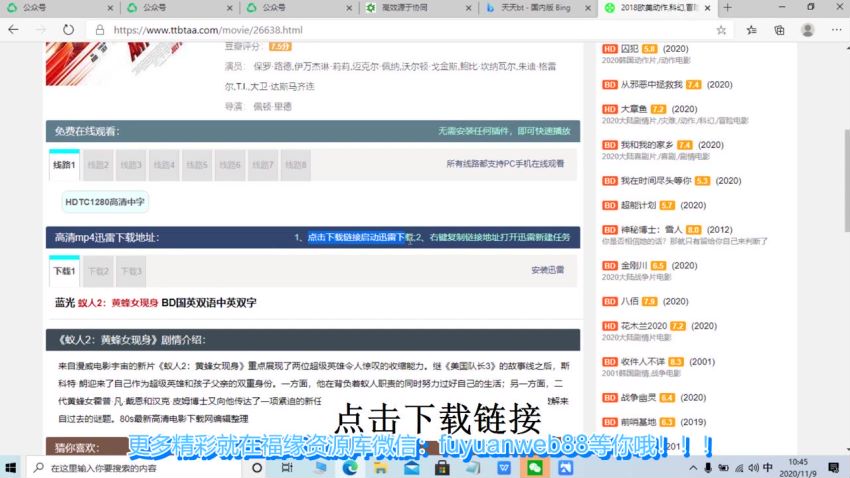Close the 2018欧美动作科幻 tab

tap(707, 8)
